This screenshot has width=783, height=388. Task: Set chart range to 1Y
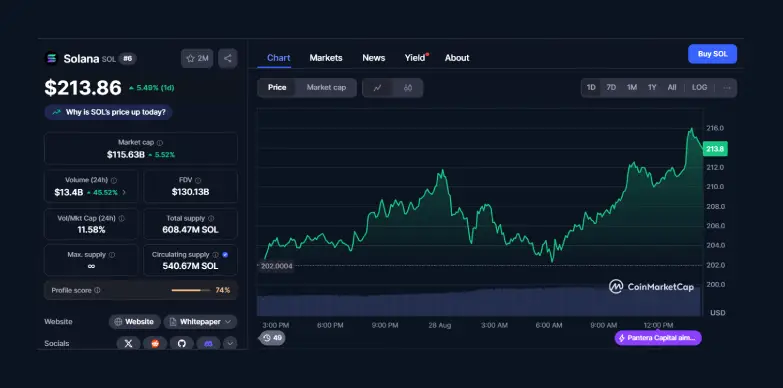(x=652, y=87)
